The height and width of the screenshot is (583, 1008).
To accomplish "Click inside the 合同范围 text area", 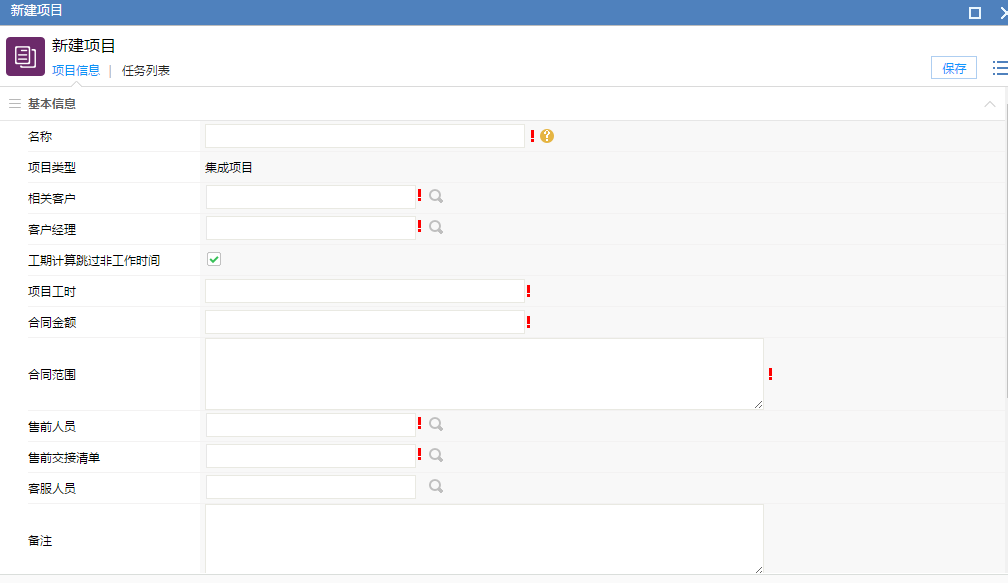I will tap(484, 374).
